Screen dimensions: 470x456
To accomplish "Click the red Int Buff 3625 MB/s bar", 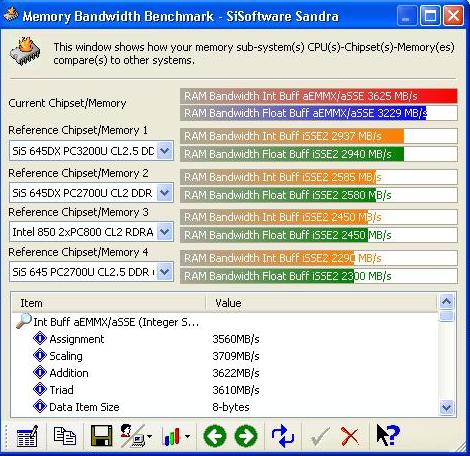I will point(319,96).
